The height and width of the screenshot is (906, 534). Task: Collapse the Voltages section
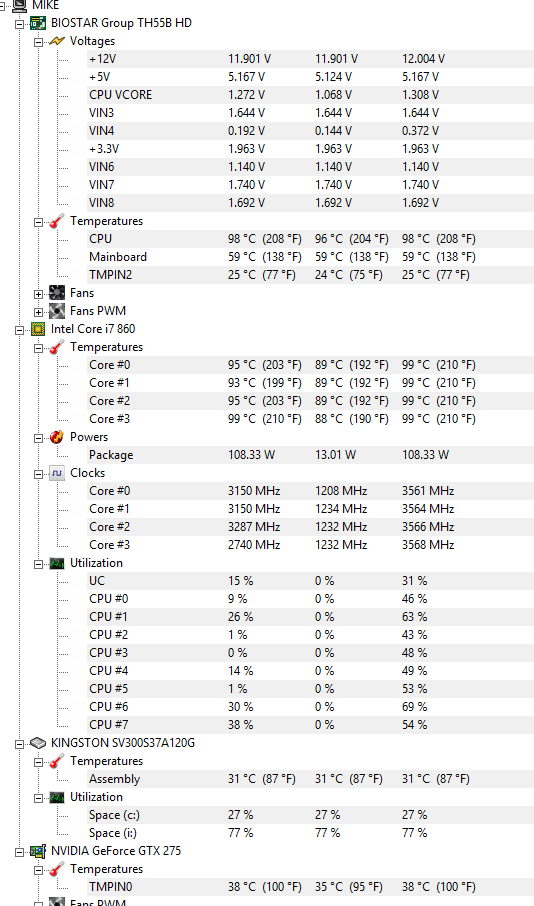pos(38,42)
